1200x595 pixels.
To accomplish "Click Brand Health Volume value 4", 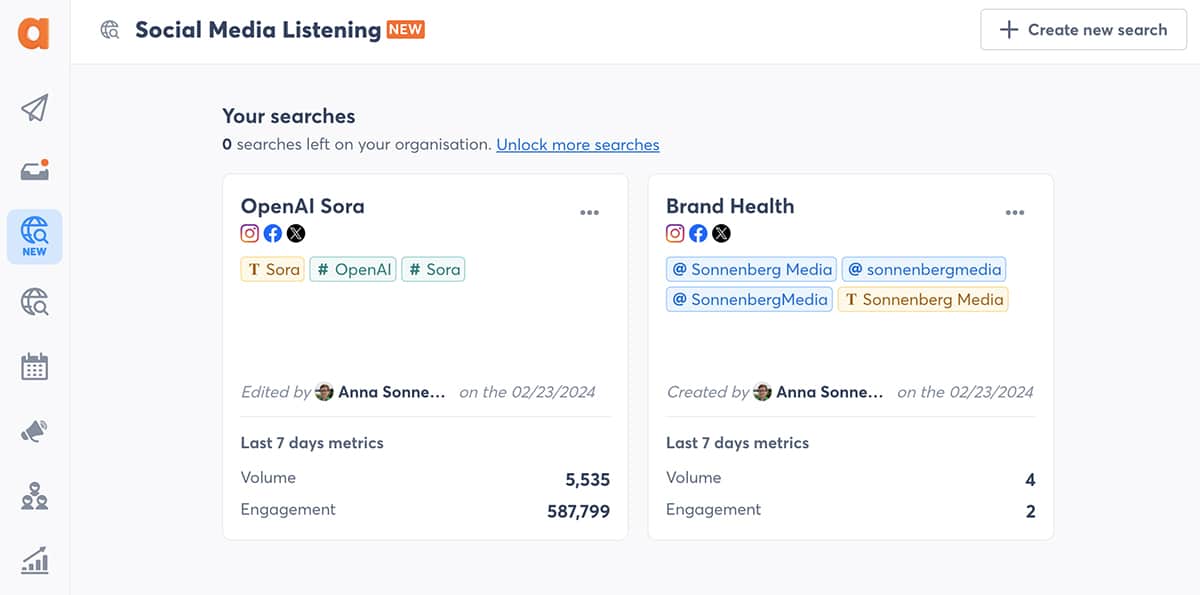I will (x=1030, y=480).
